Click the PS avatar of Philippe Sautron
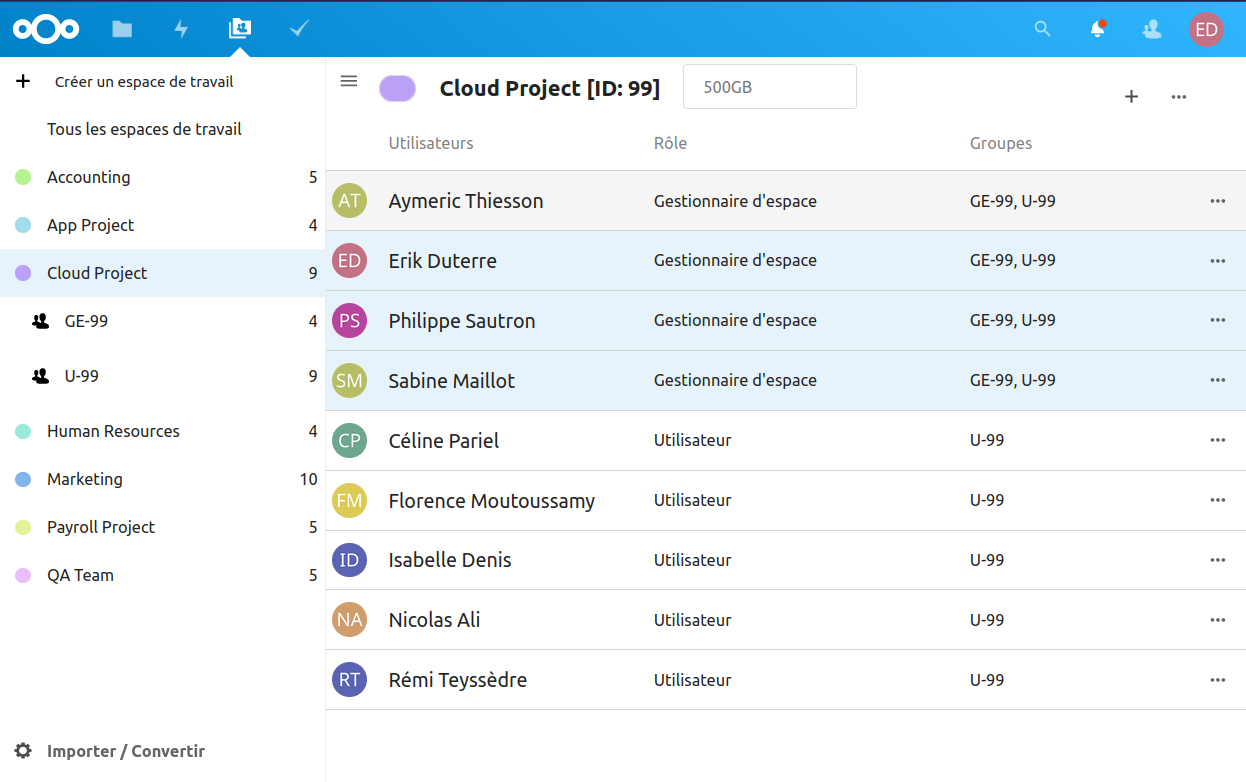1246x782 pixels. (x=349, y=321)
